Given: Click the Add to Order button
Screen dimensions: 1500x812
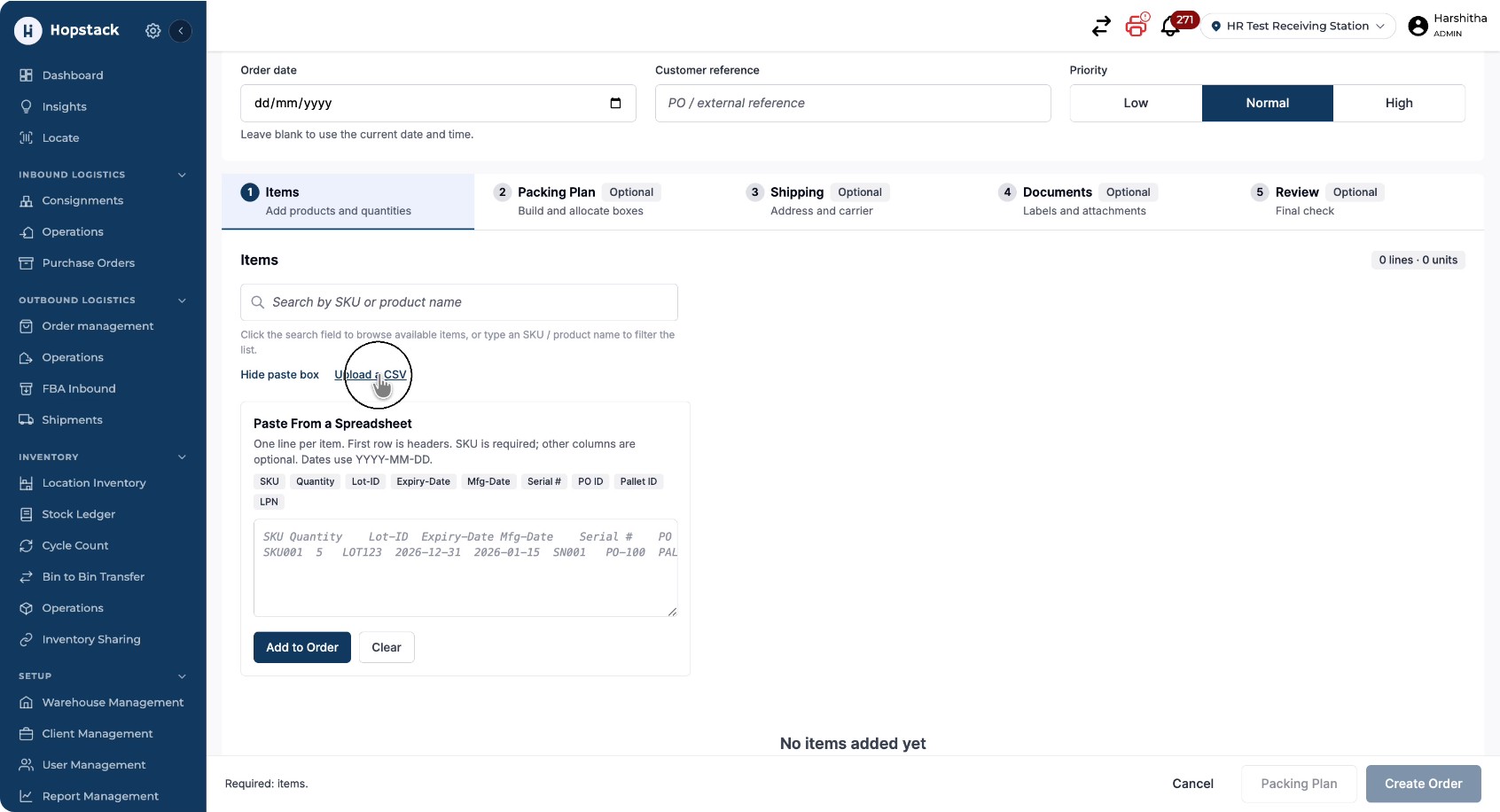Looking at the screenshot, I should point(302,647).
